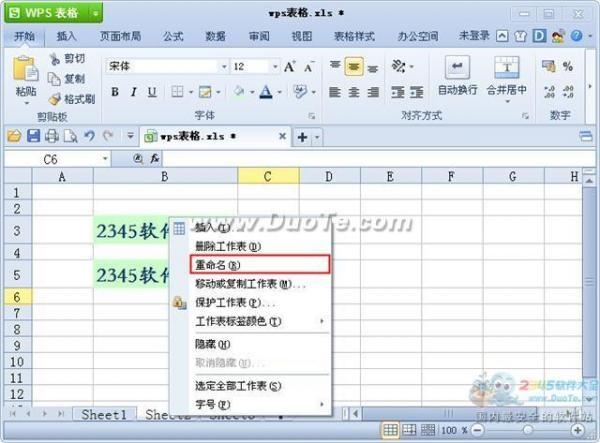Toggle middle vertical alignment (highlighted)
Screen dimensions: 600x443
tap(354, 67)
